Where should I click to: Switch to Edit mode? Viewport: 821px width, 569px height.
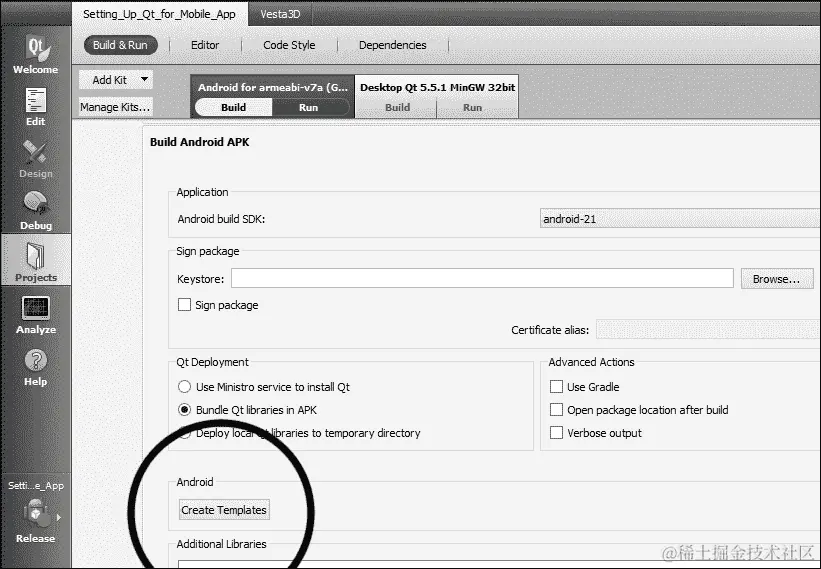pos(36,107)
